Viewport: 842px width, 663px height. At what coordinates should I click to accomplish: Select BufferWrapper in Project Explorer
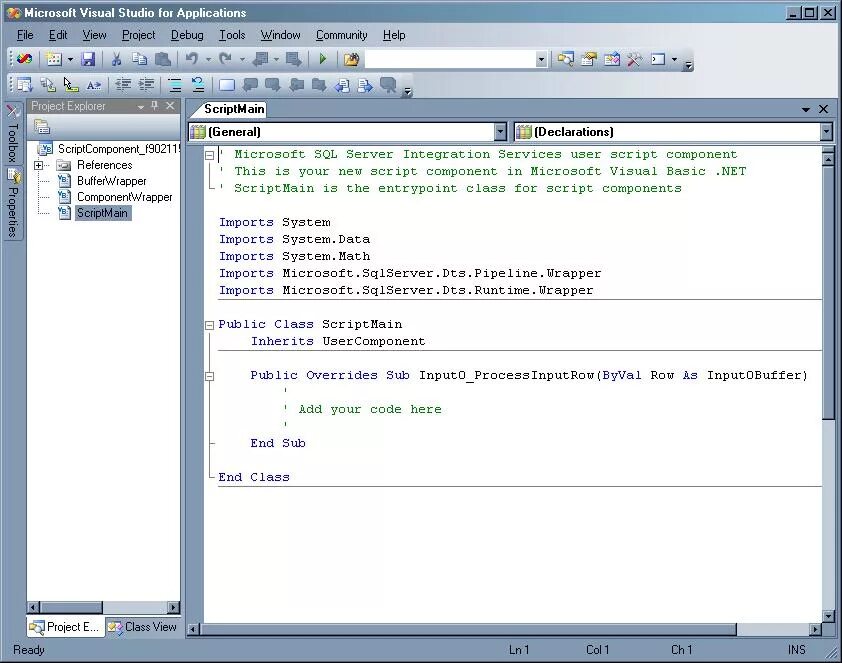pyautogui.click(x=112, y=181)
